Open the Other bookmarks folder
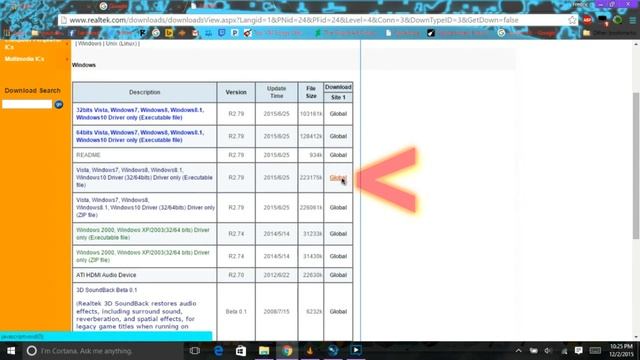 (609, 33)
